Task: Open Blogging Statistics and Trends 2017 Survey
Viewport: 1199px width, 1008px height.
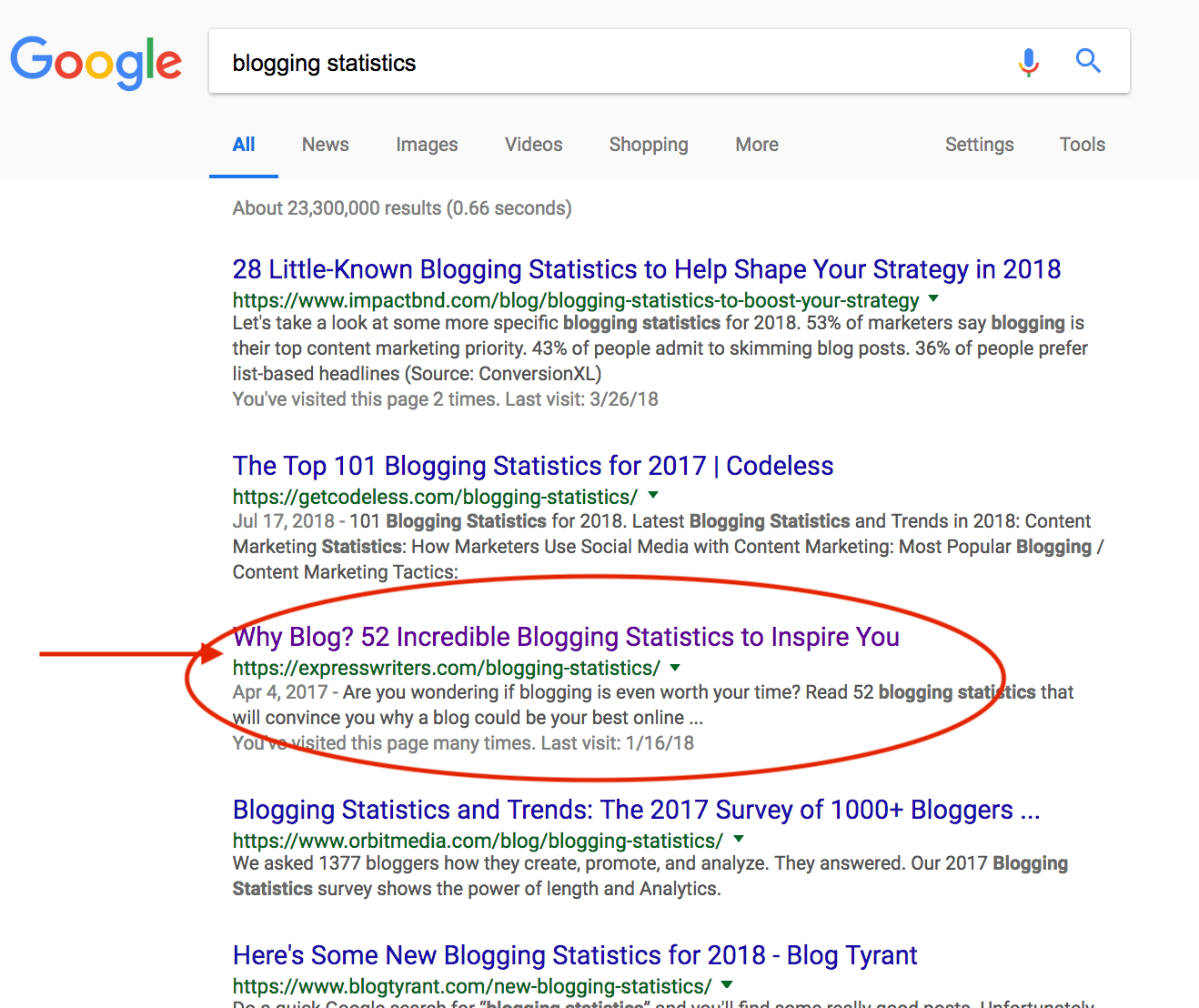Action: click(x=637, y=810)
